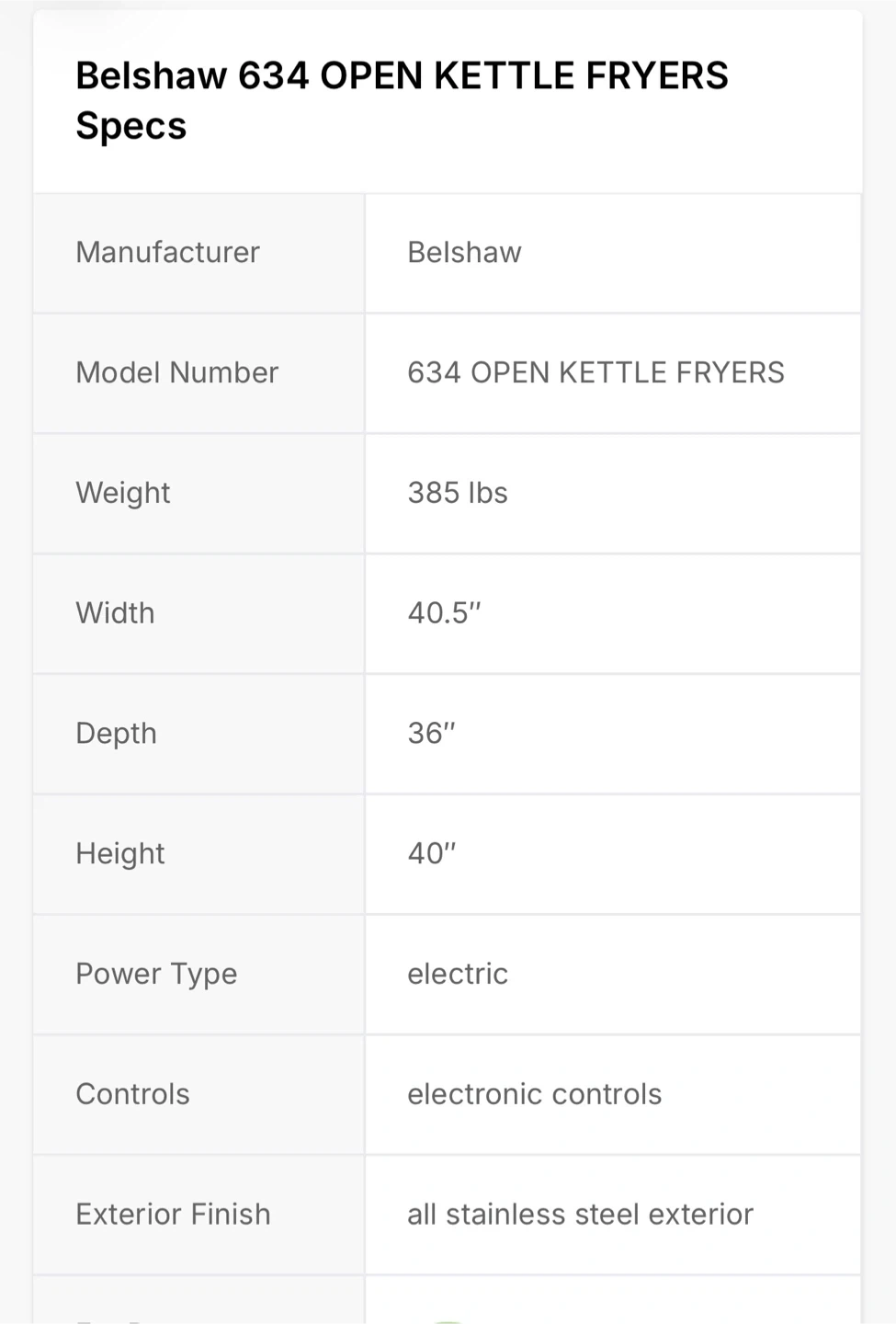Click the partially visible green icon at bottom
This screenshot has width=896, height=1324.
click(x=448, y=1319)
